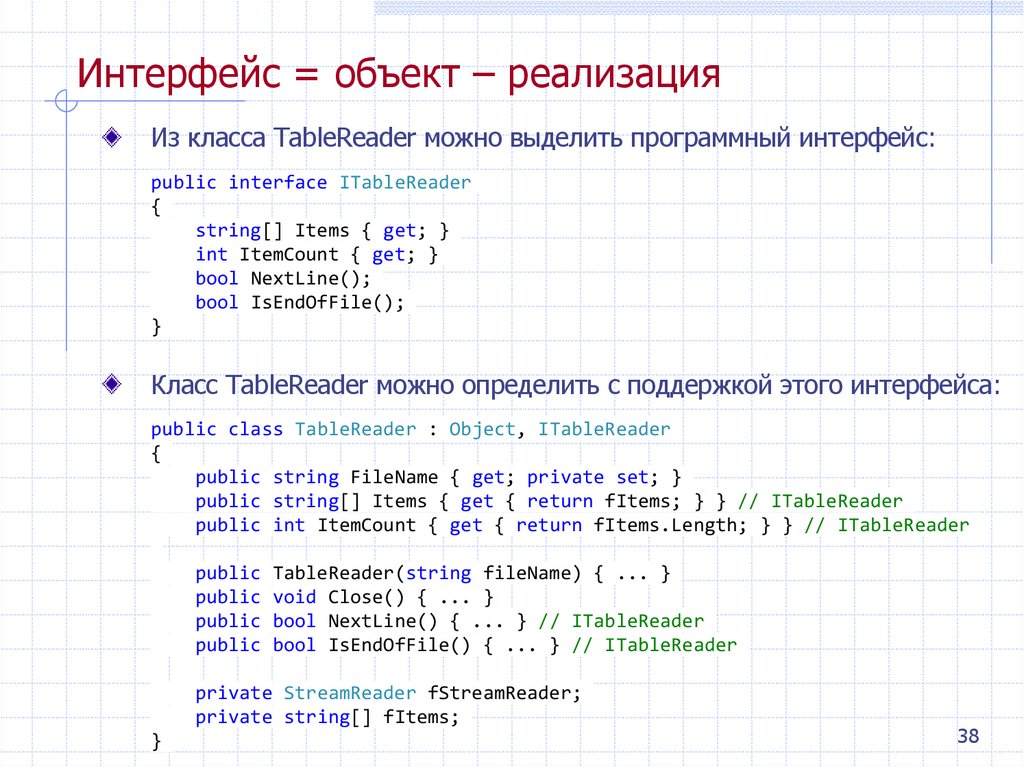Screen dimensions: 1024x767
Task: Click the TableReader constructor line
Action: [418, 573]
